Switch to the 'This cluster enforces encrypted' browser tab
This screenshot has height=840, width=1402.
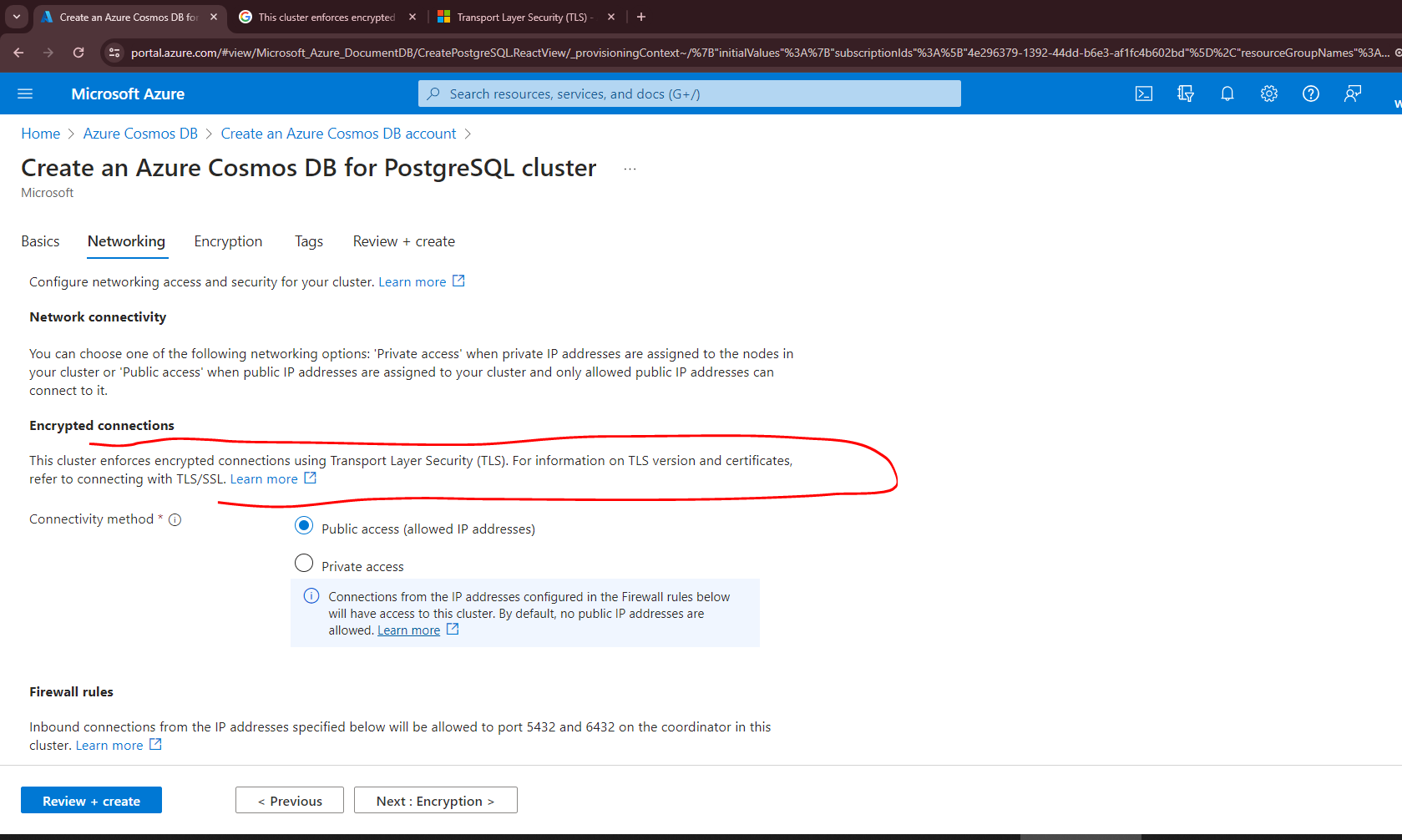(x=326, y=17)
